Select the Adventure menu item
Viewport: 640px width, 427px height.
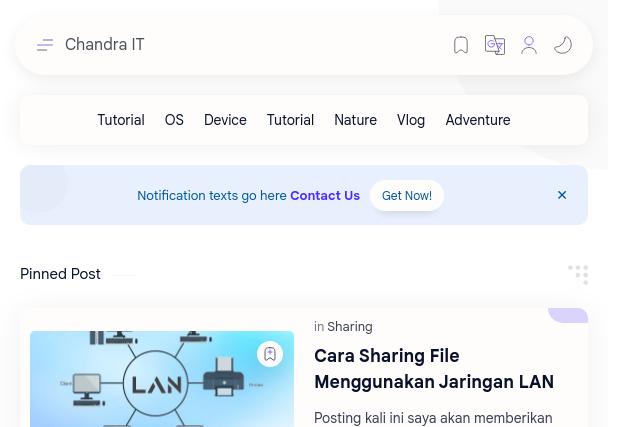point(477,120)
